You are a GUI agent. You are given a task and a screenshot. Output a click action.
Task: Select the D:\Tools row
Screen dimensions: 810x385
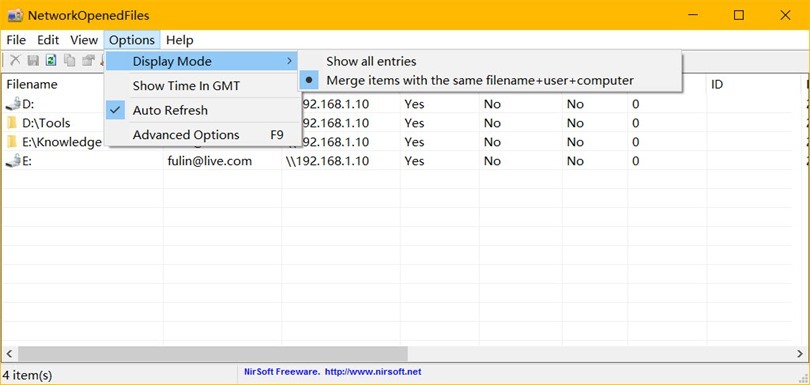pyautogui.click(x=46, y=123)
